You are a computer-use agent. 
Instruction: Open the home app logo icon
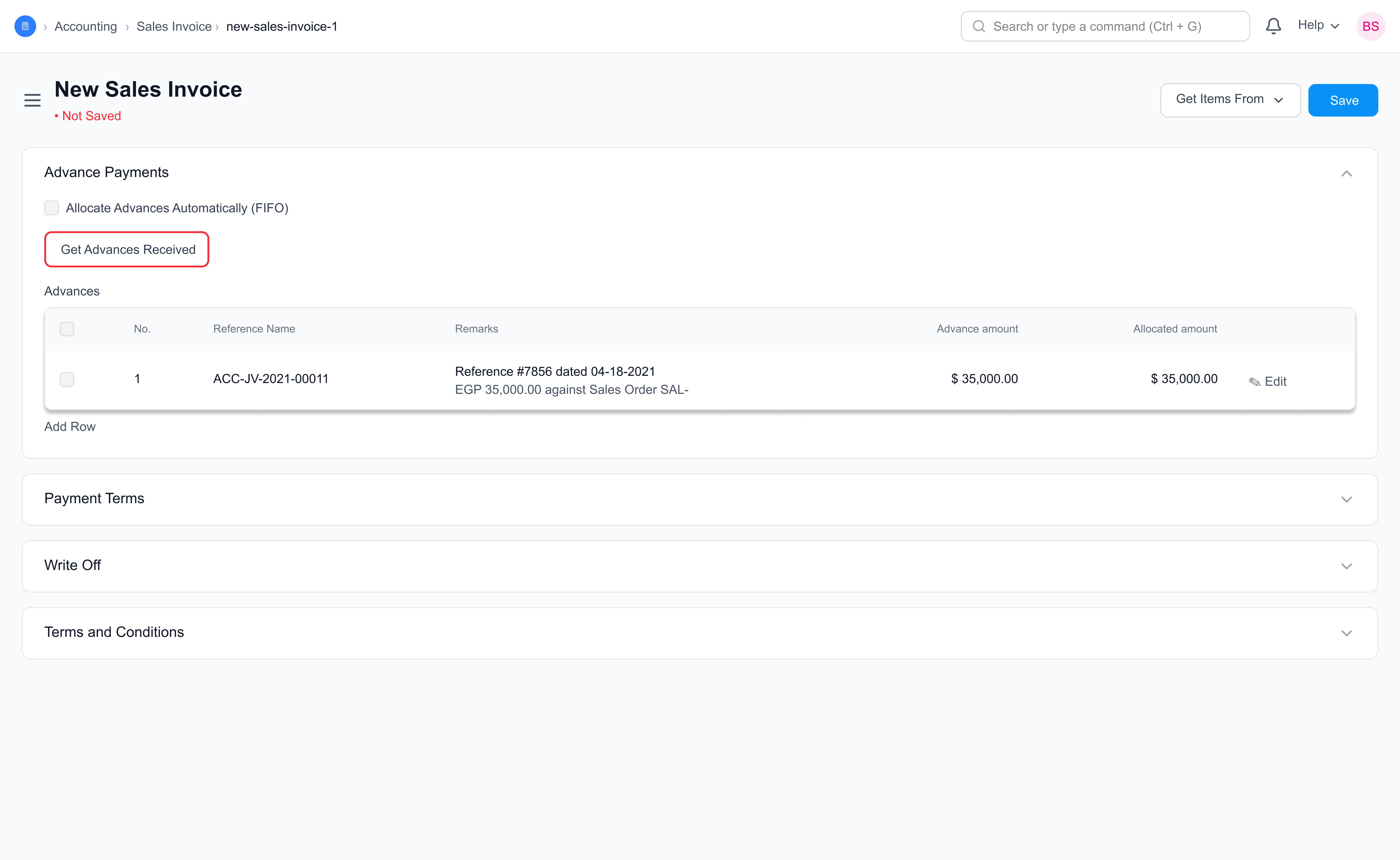25,26
